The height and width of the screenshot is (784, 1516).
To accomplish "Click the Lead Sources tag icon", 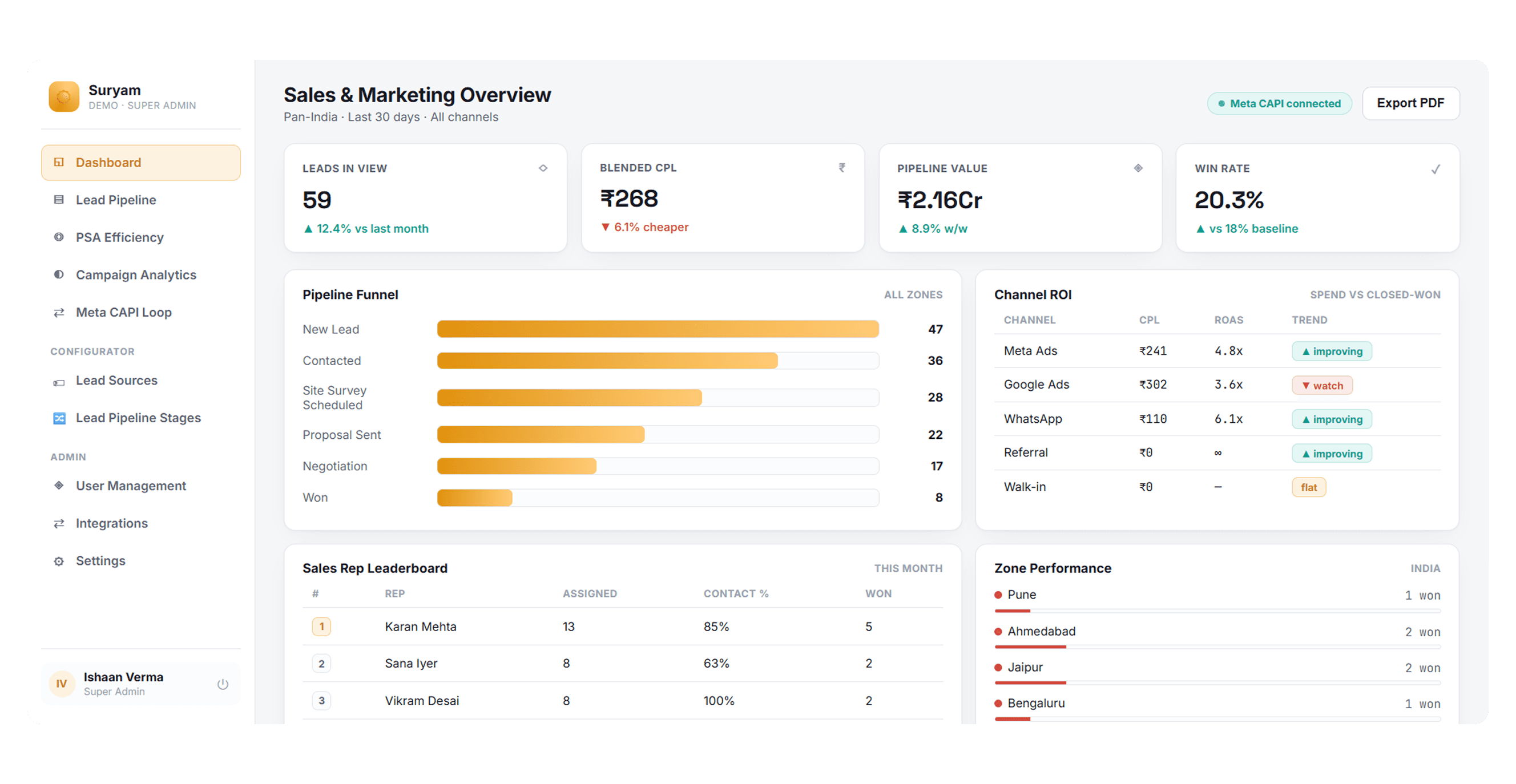I will point(59,382).
